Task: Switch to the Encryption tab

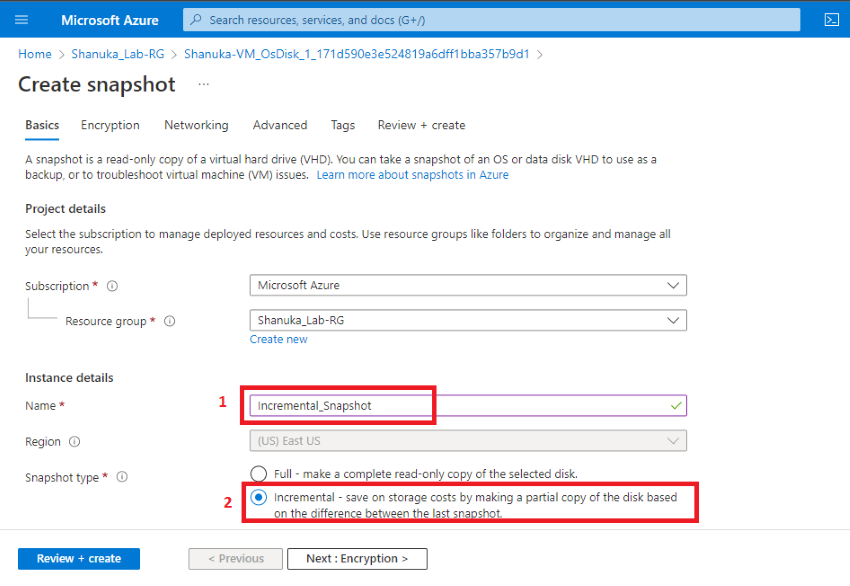Action: [110, 125]
